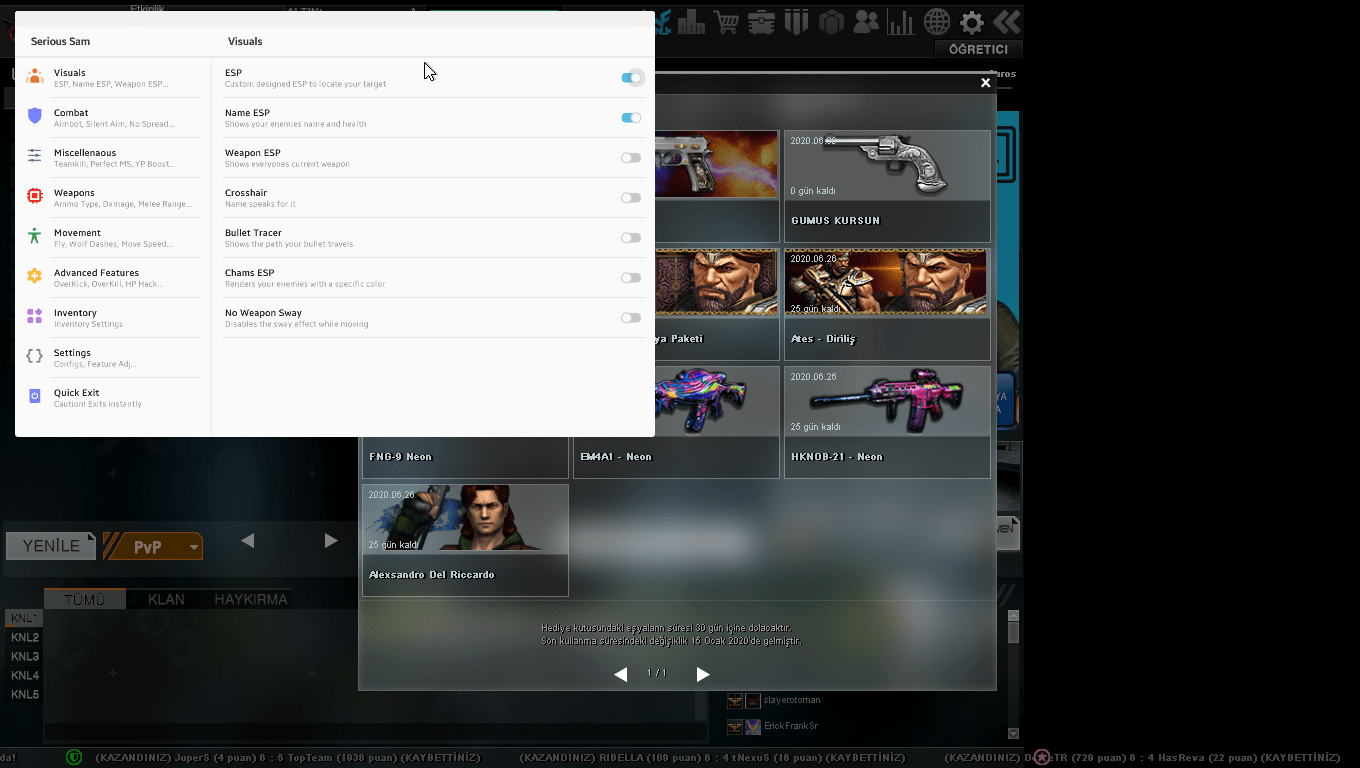Select the Ates - Diriliş item card
The height and width of the screenshot is (768, 1360).
(887, 304)
